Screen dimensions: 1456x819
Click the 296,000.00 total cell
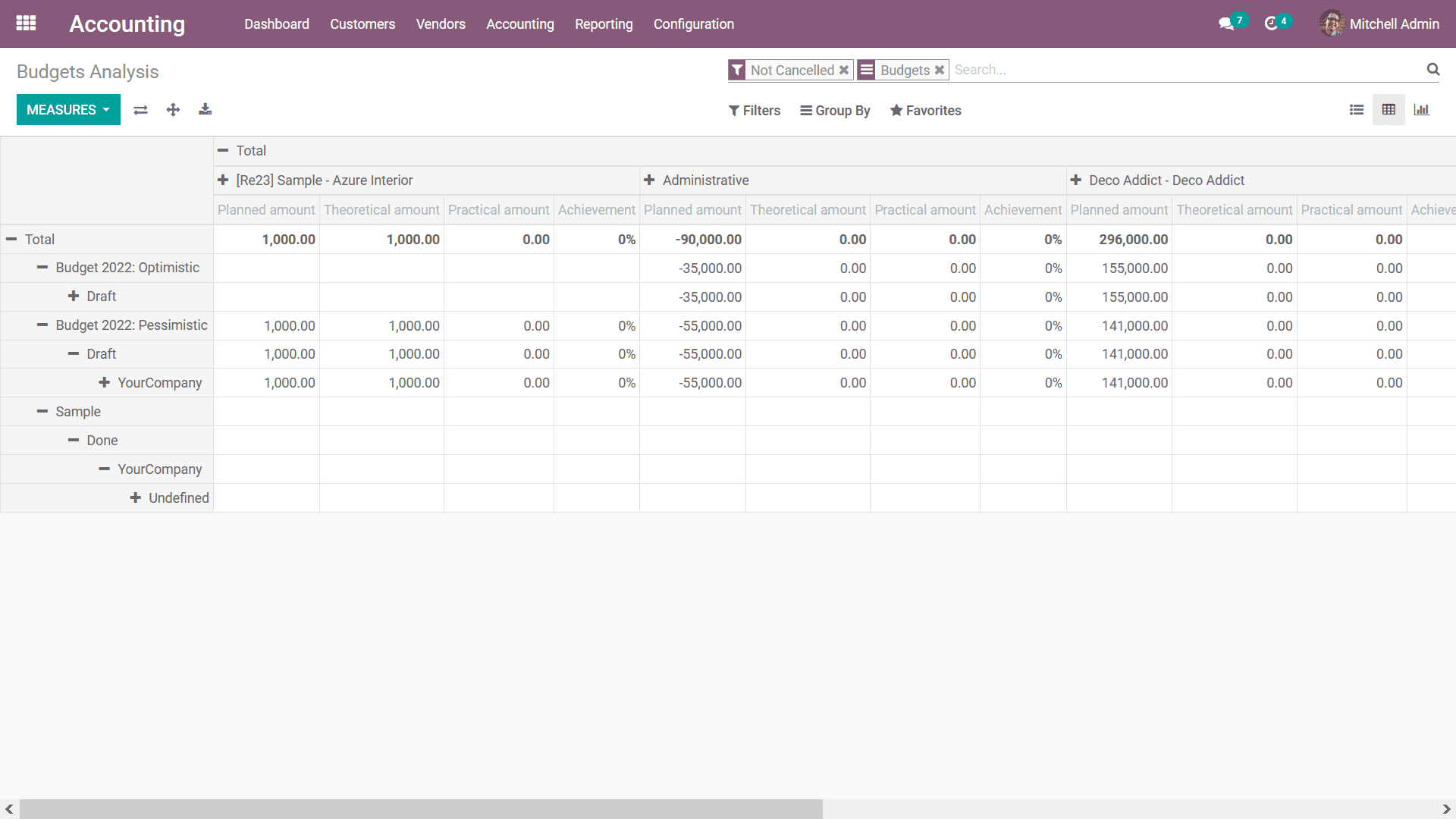1119,240
